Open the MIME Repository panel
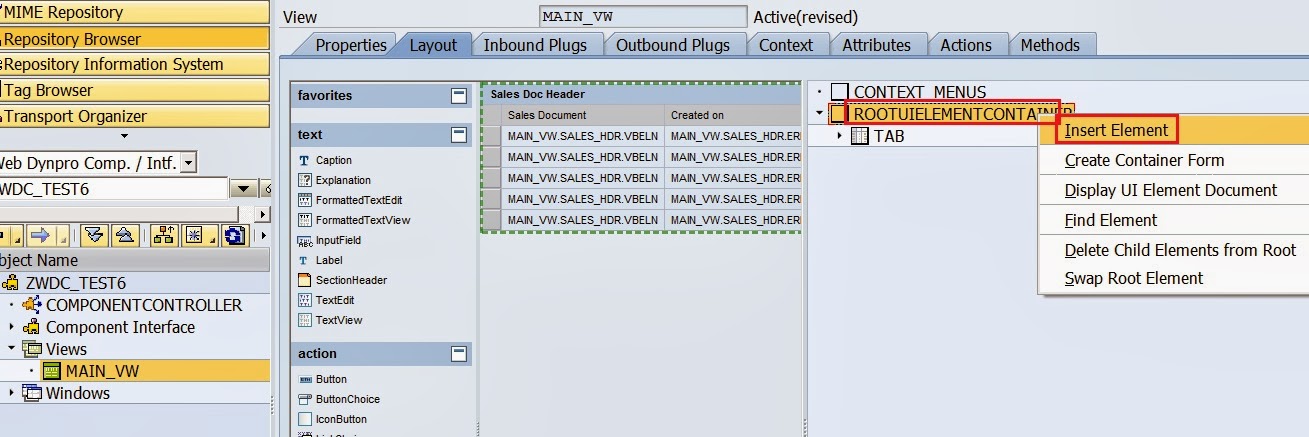The height and width of the screenshot is (437, 1309). (x=135, y=12)
